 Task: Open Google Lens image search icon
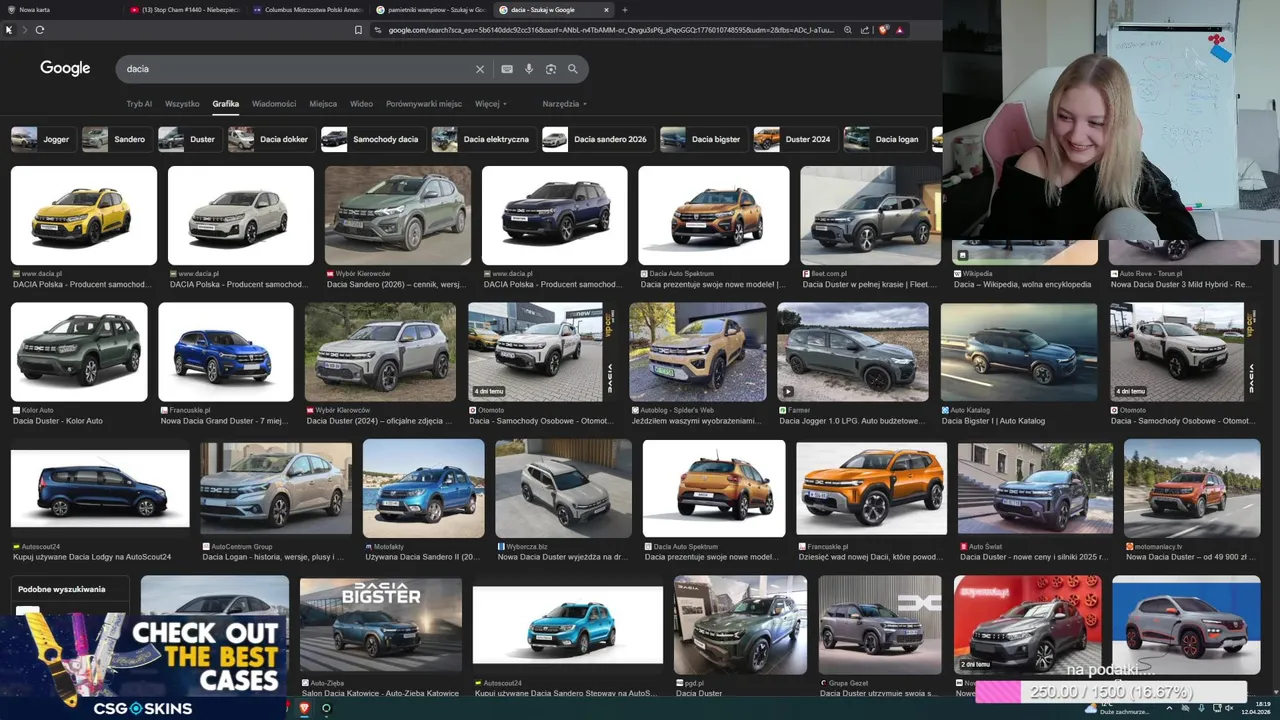pos(551,69)
